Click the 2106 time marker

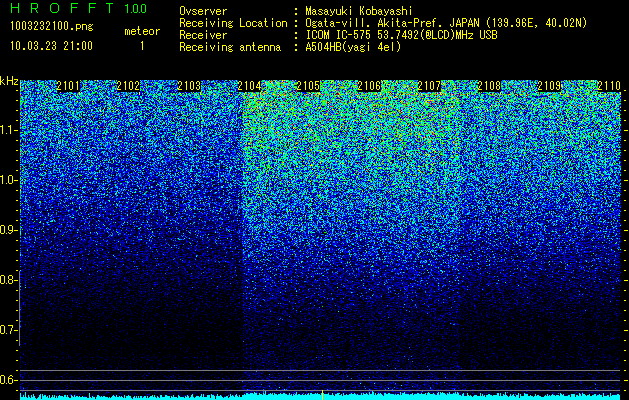pos(369,86)
